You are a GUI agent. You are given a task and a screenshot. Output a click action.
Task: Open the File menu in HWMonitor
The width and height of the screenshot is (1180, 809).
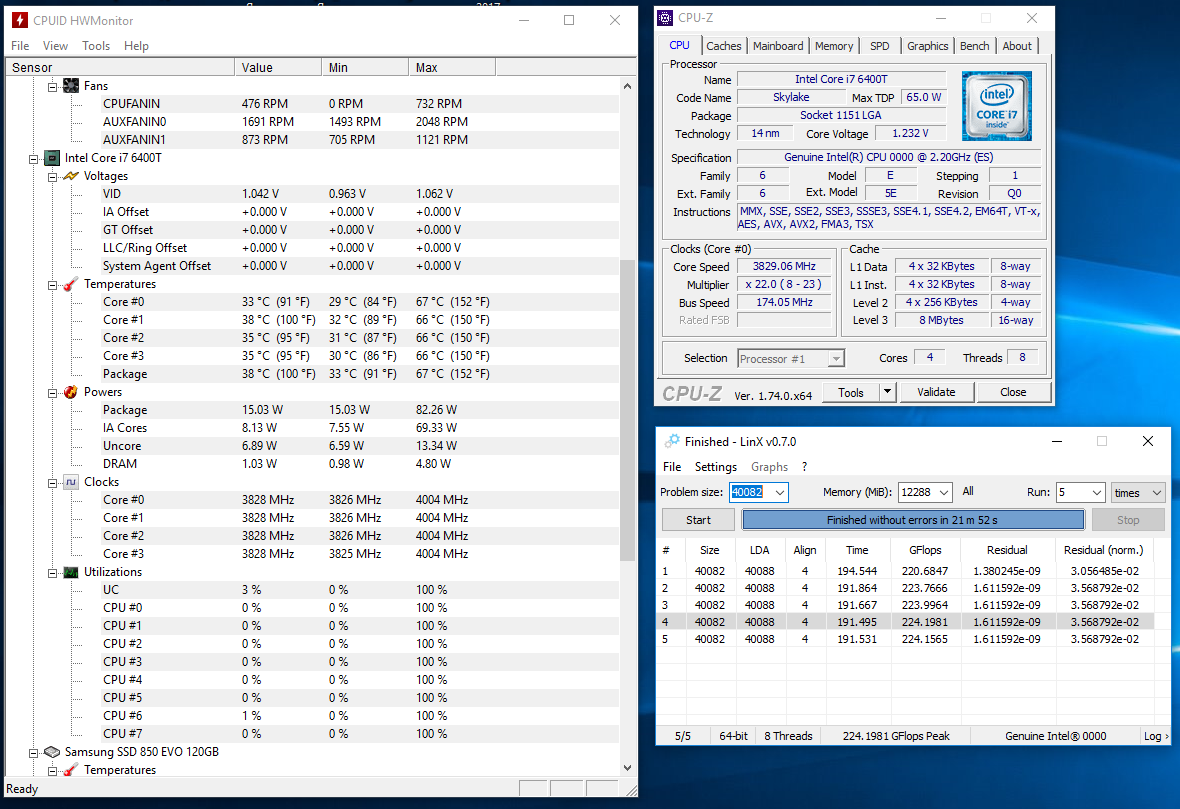click(20, 46)
